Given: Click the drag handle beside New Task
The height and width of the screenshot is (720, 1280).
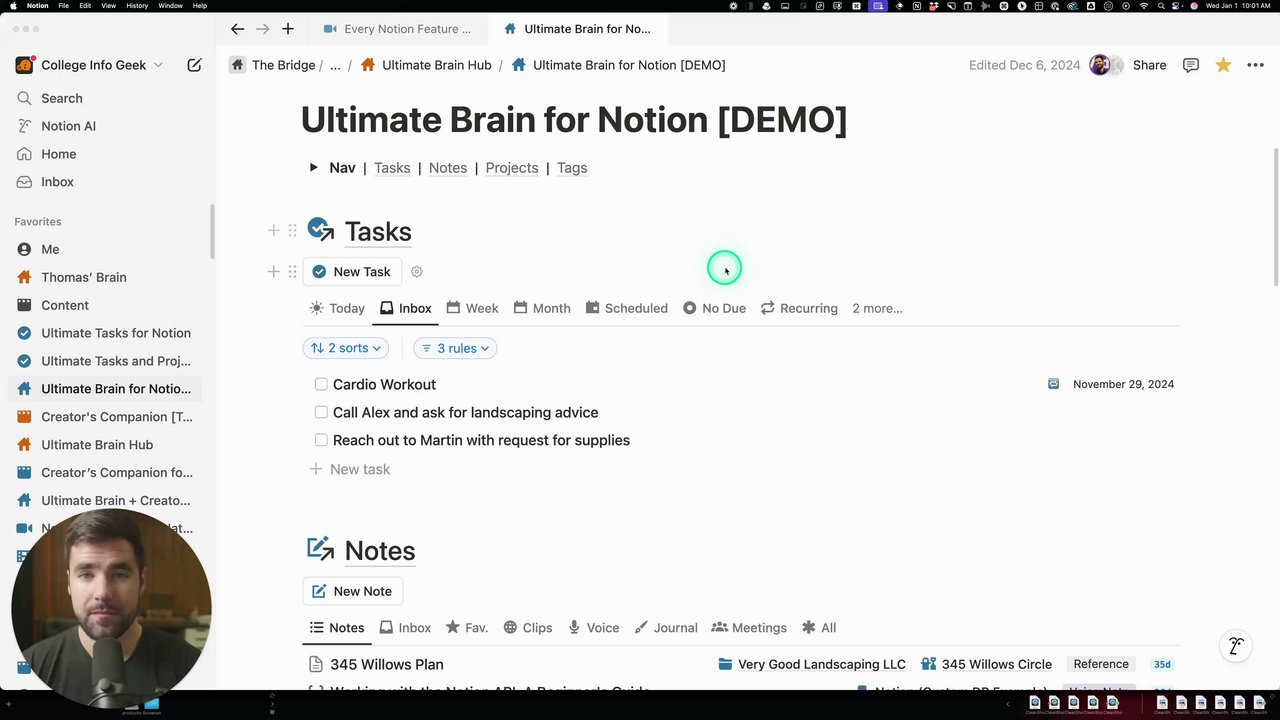Looking at the screenshot, I should tap(292, 272).
